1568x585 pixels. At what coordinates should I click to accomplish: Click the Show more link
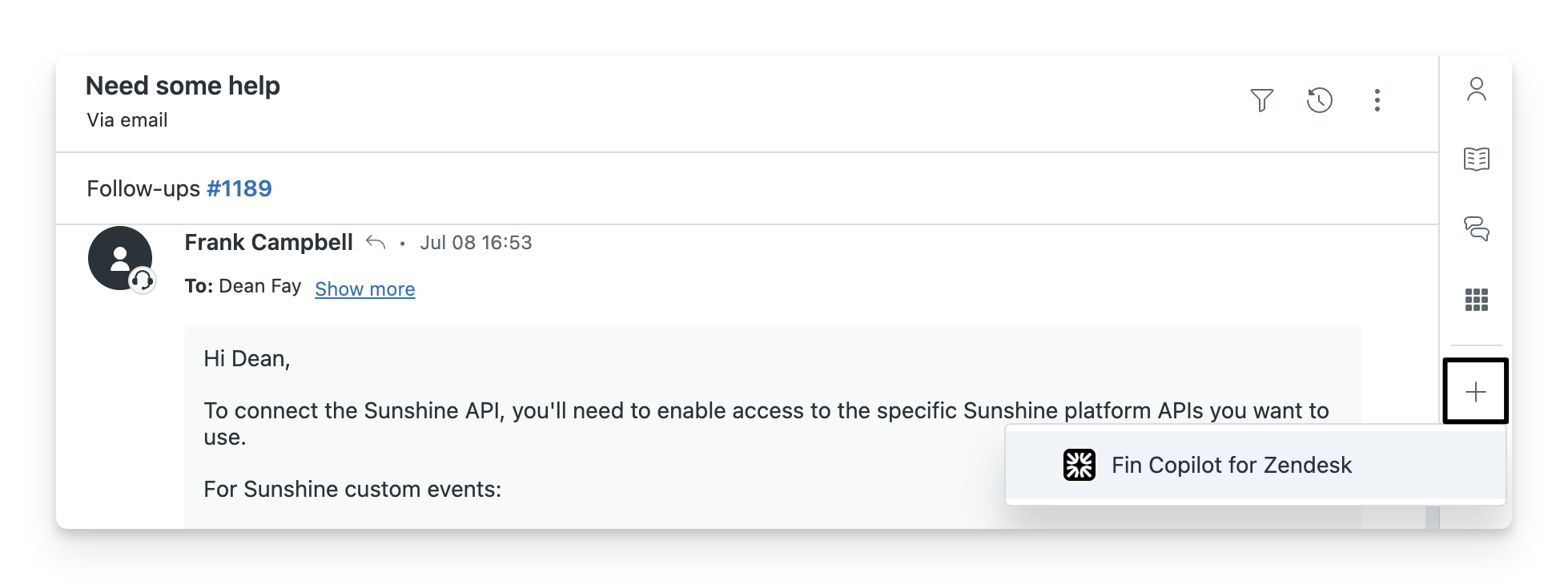click(364, 289)
